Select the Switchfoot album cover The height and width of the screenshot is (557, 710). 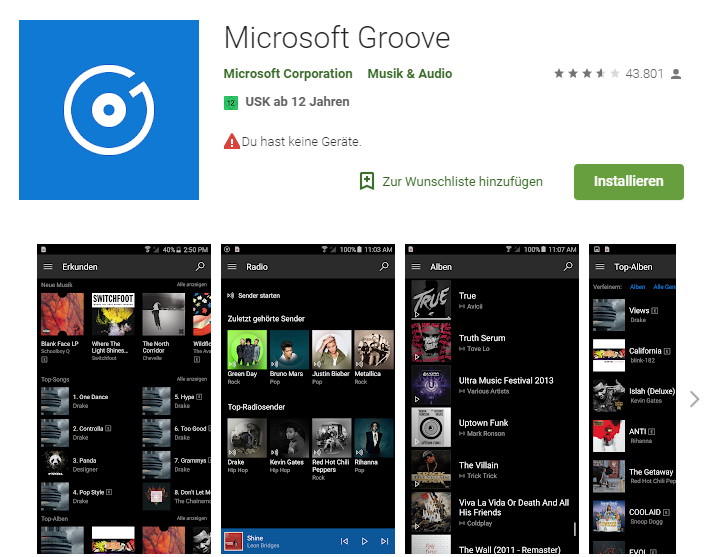click(x=113, y=314)
